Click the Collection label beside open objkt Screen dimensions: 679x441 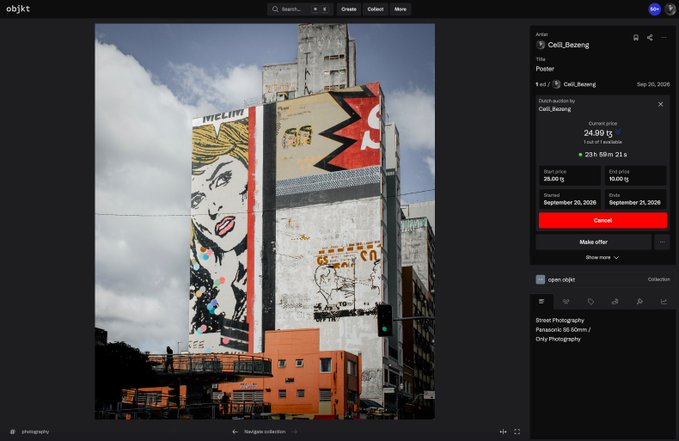659,279
